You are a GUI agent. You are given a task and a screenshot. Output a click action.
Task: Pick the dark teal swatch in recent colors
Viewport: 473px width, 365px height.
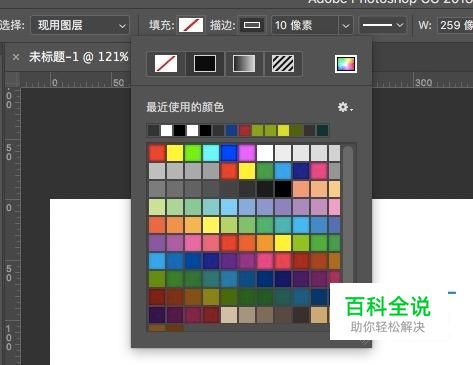[x=322, y=130]
